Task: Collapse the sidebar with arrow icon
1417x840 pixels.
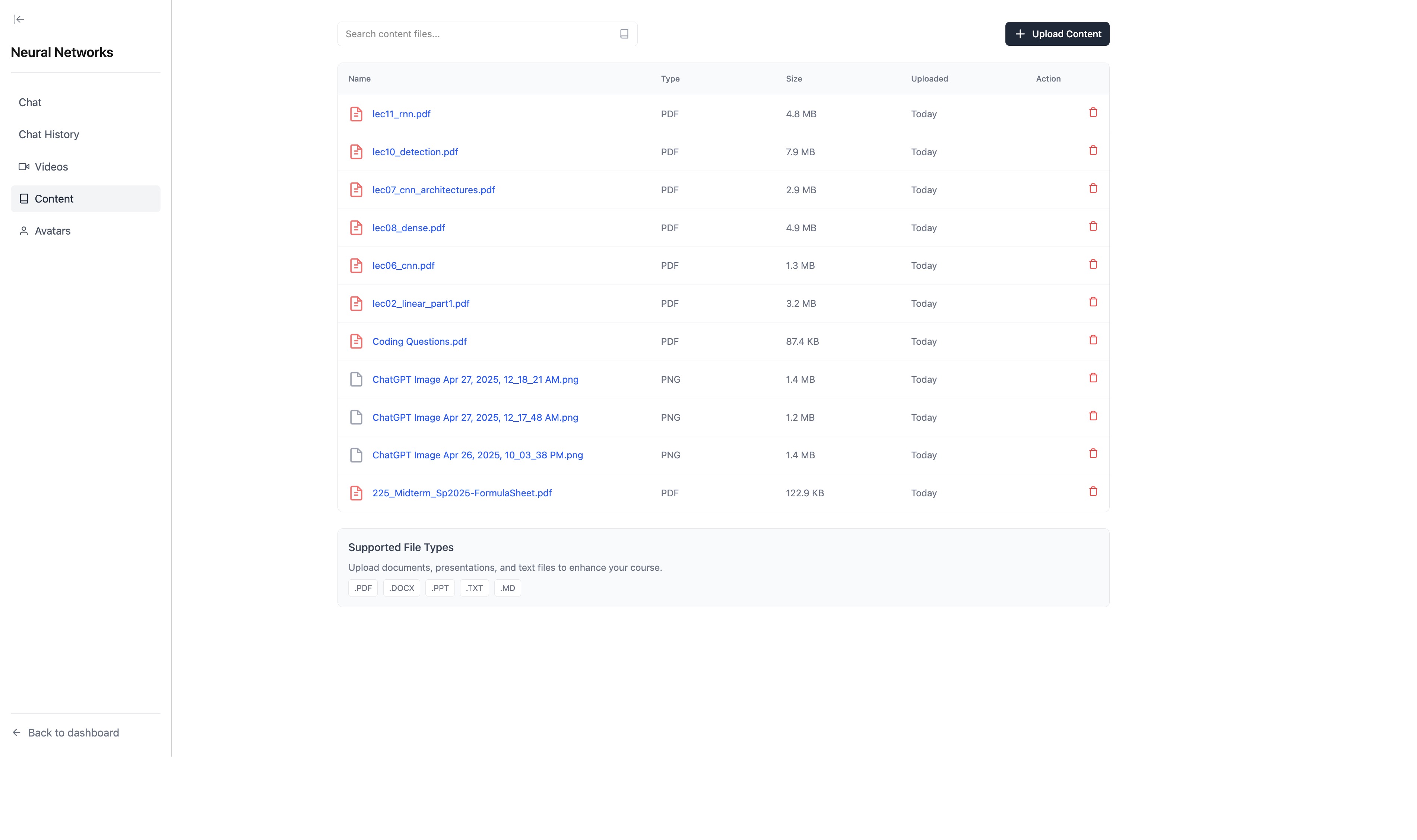Action: (19, 19)
